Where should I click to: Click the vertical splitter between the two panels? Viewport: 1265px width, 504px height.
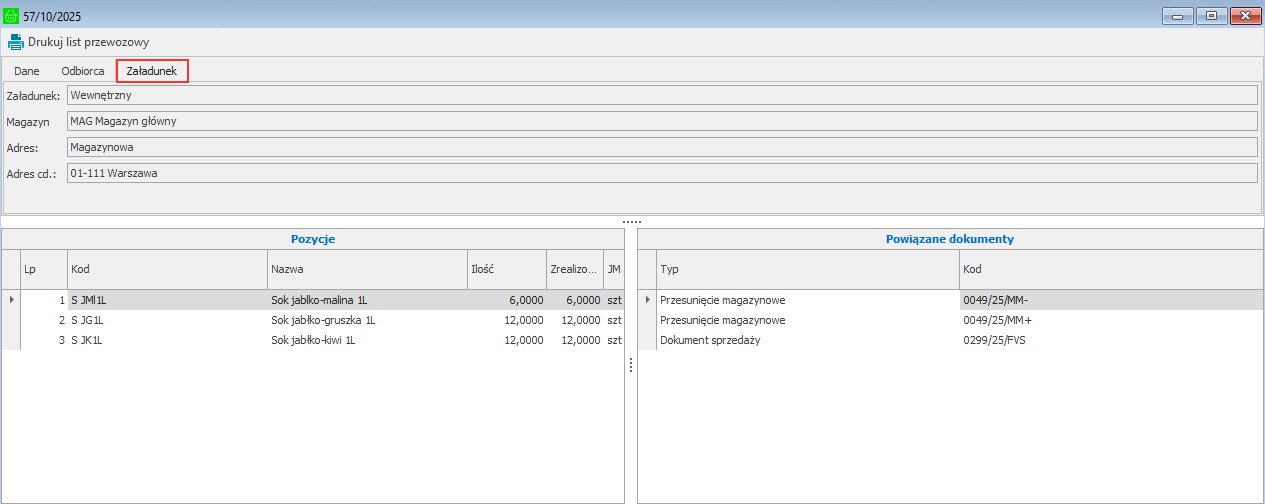[631, 366]
